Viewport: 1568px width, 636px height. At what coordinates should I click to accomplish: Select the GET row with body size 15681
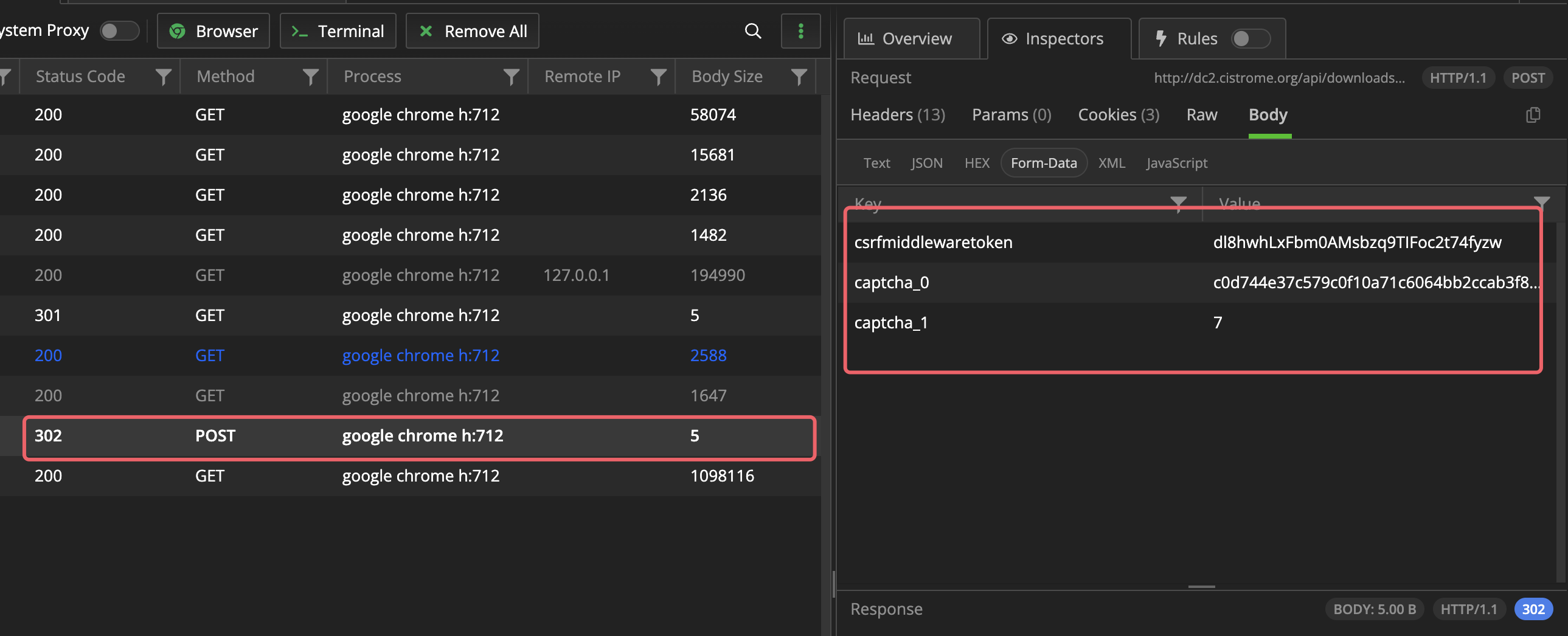pos(411,154)
